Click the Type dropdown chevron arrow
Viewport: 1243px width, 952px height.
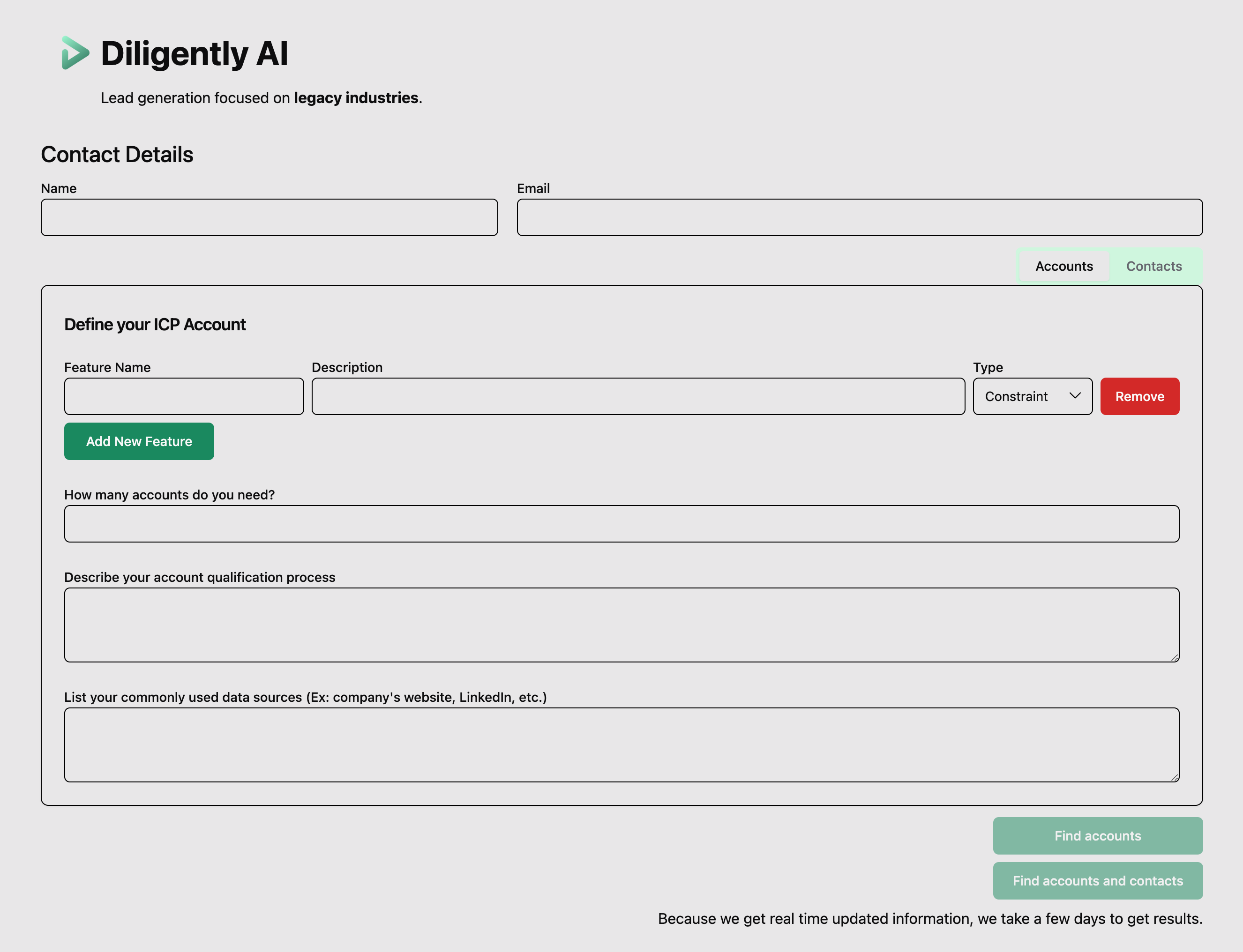[x=1075, y=395]
